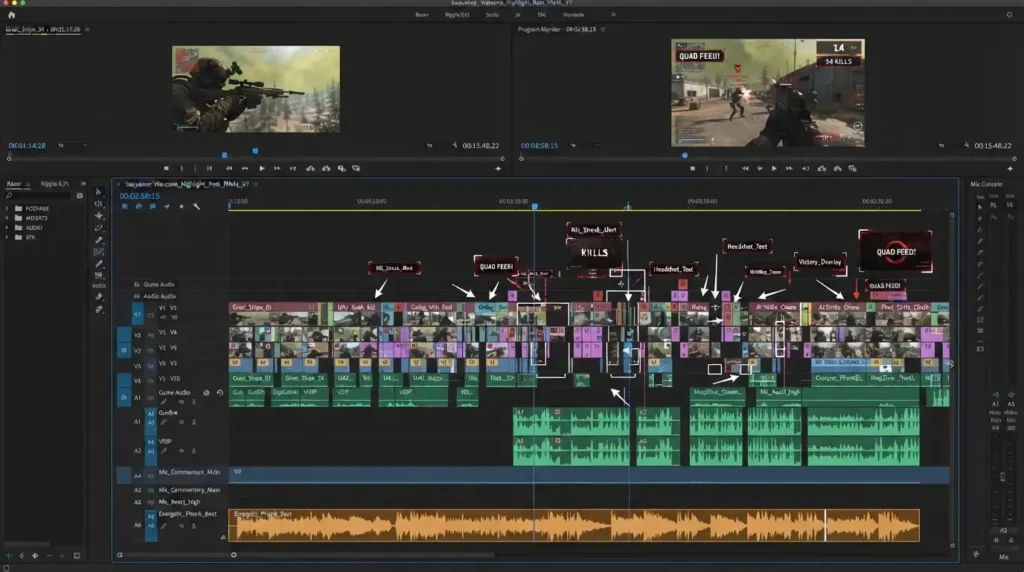1024x572 pixels.
Task: Select the Track Select tool below the arrow
Action: pos(99,204)
